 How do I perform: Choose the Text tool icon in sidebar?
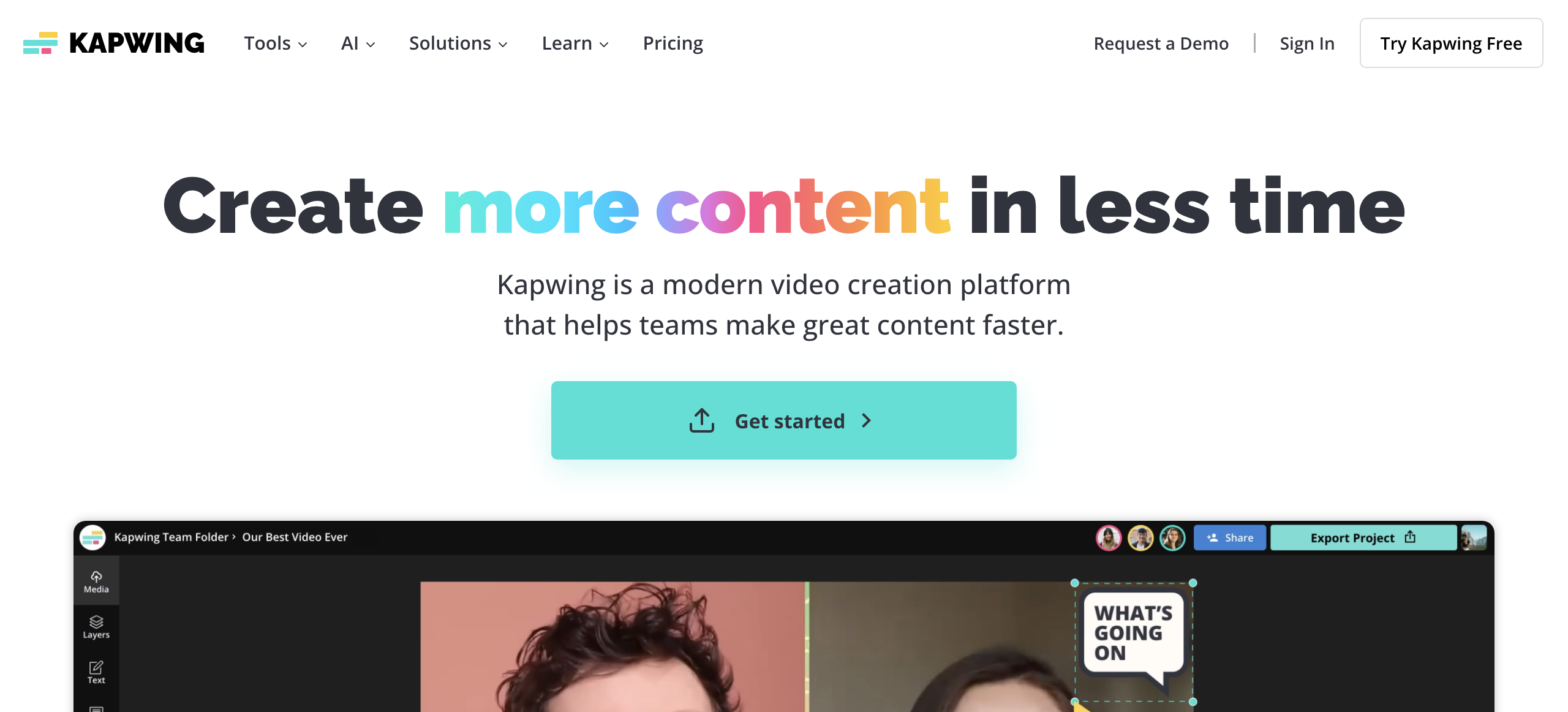click(x=96, y=672)
